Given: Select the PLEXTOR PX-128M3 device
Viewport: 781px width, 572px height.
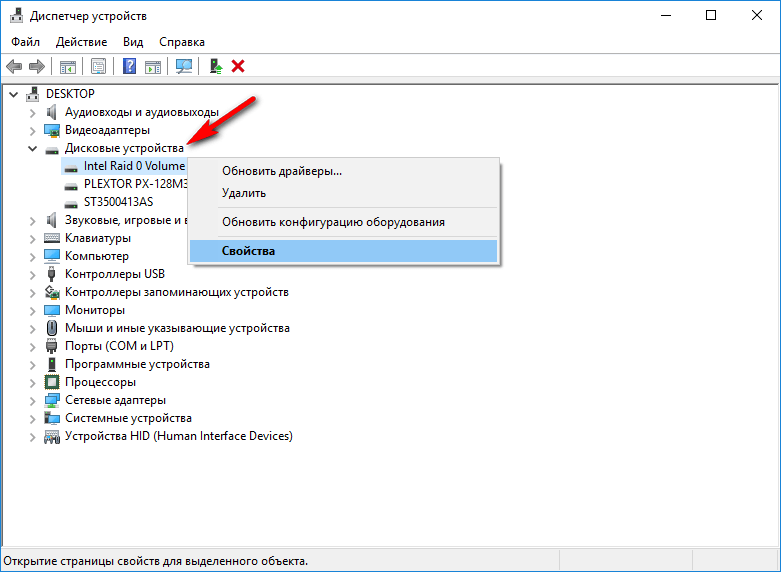Looking at the screenshot, I should pos(135,184).
